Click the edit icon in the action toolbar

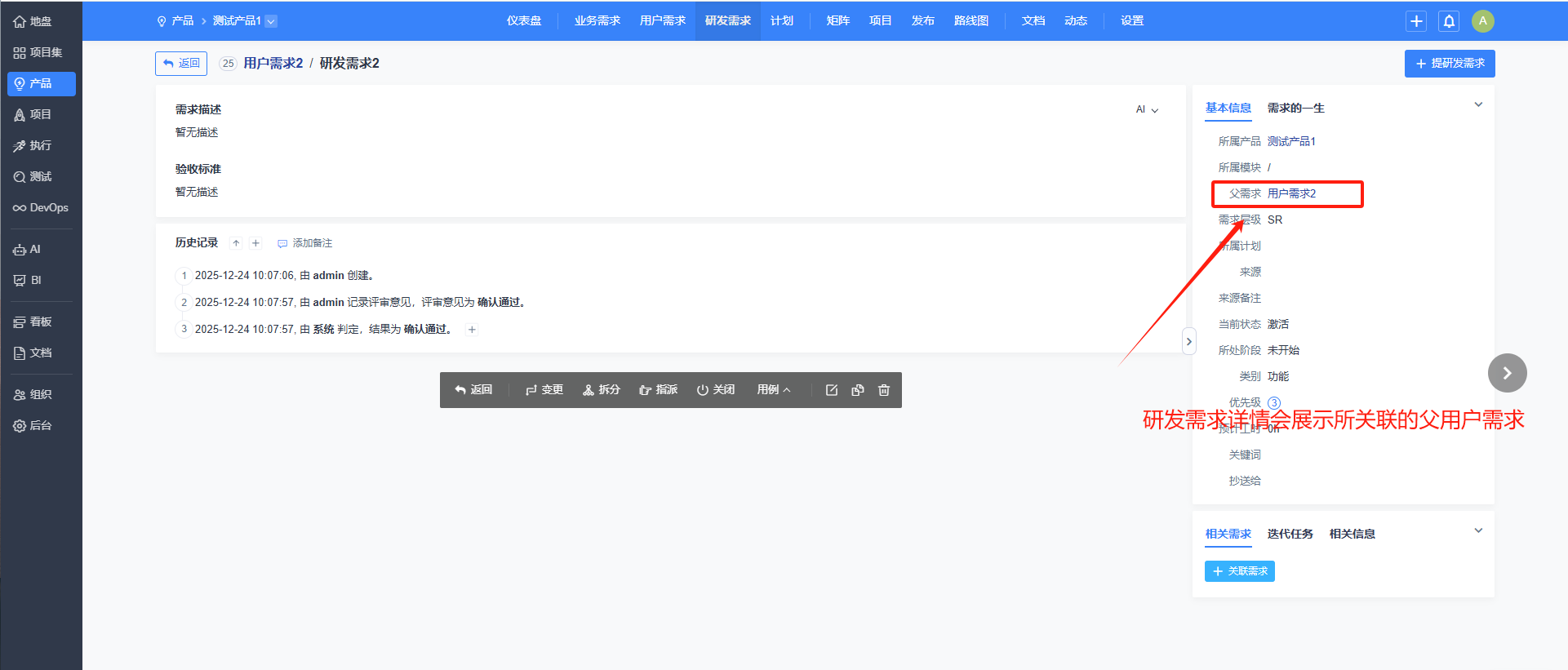click(x=831, y=390)
